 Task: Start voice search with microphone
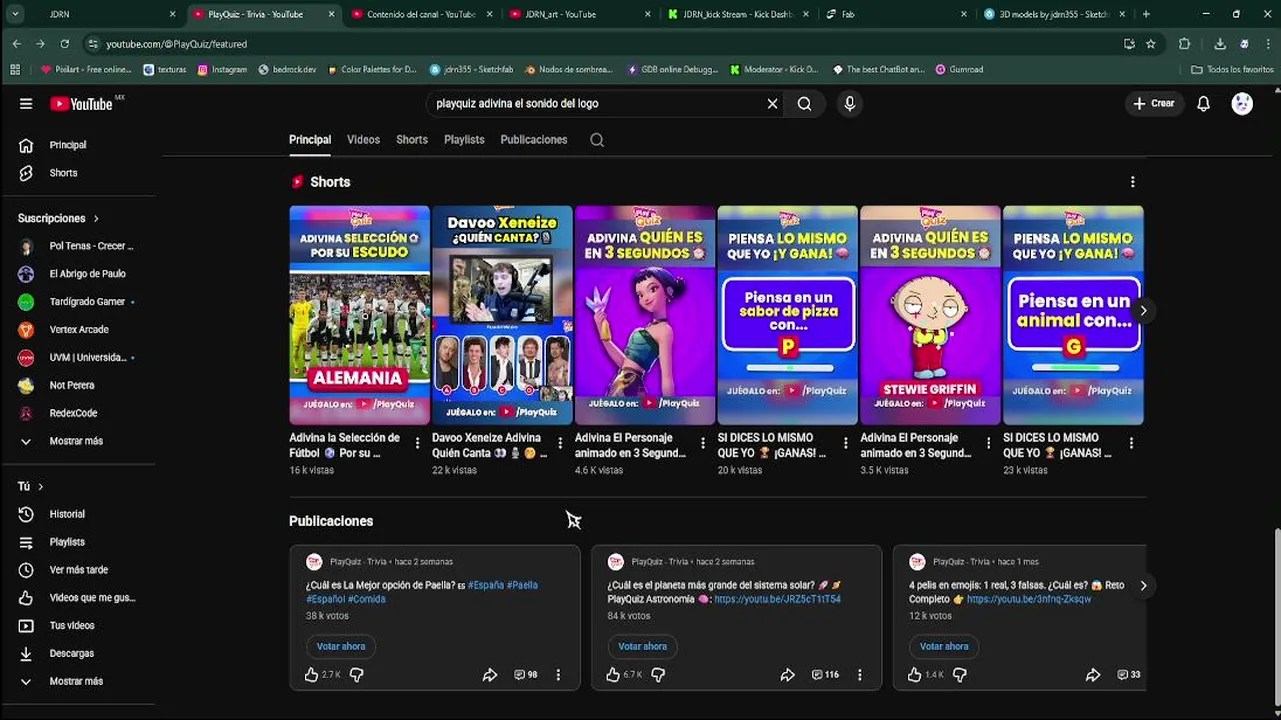[850, 104]
